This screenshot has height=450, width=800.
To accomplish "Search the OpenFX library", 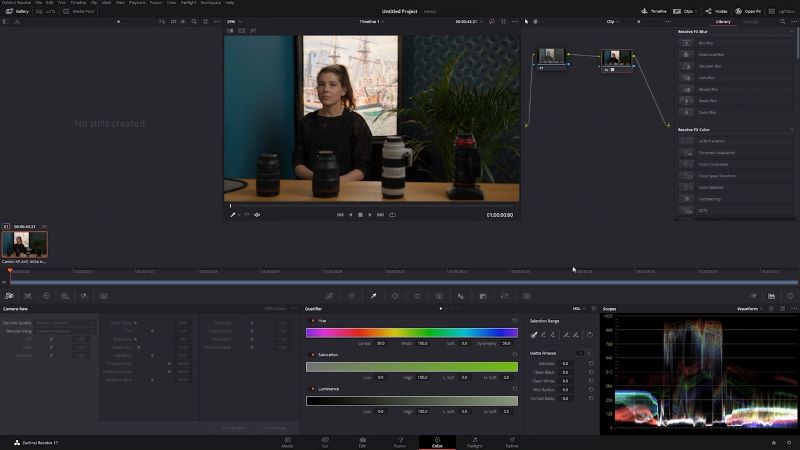I will pyautogui.click(x=782, y=21).
